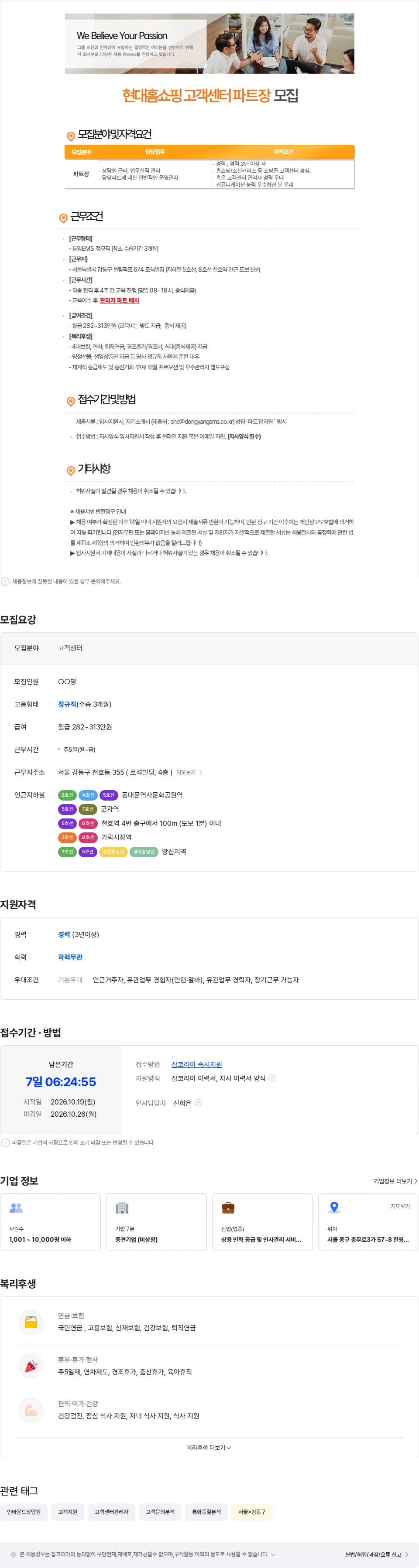Viewport: 419px width, 1568px height.
Task: Select the 인바운드상담원 tag
Action: [24, 1512]
